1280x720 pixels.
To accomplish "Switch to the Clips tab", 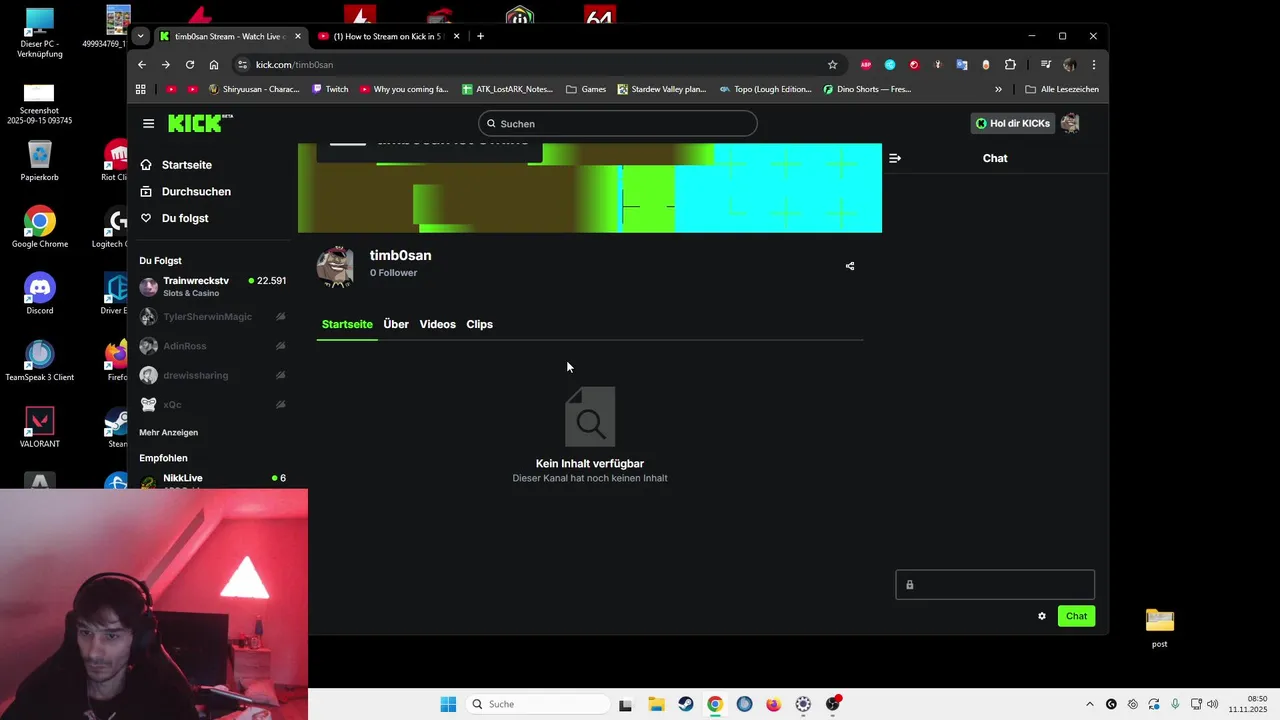I will click(479, 324).
